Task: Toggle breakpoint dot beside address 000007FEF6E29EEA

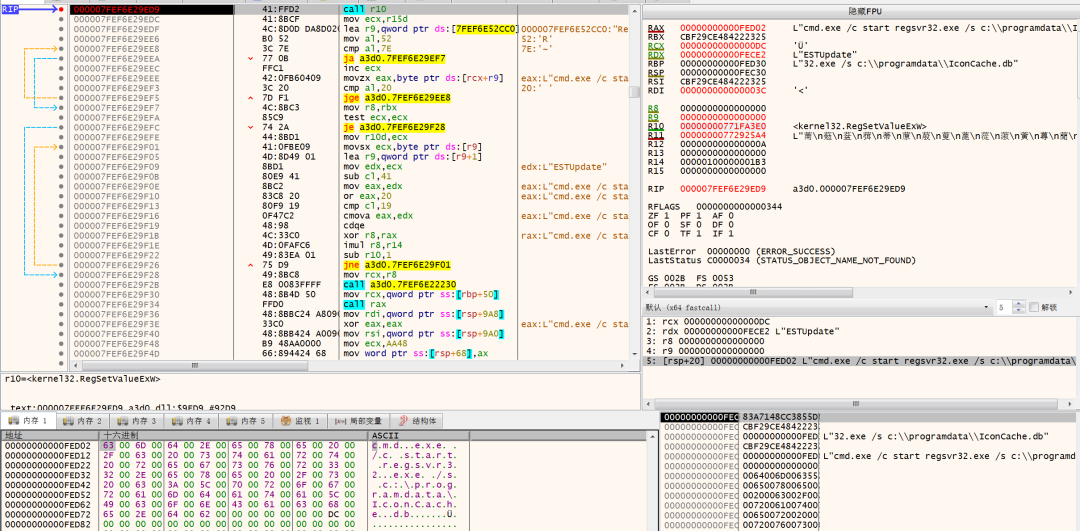Action: tap(62, 59)
